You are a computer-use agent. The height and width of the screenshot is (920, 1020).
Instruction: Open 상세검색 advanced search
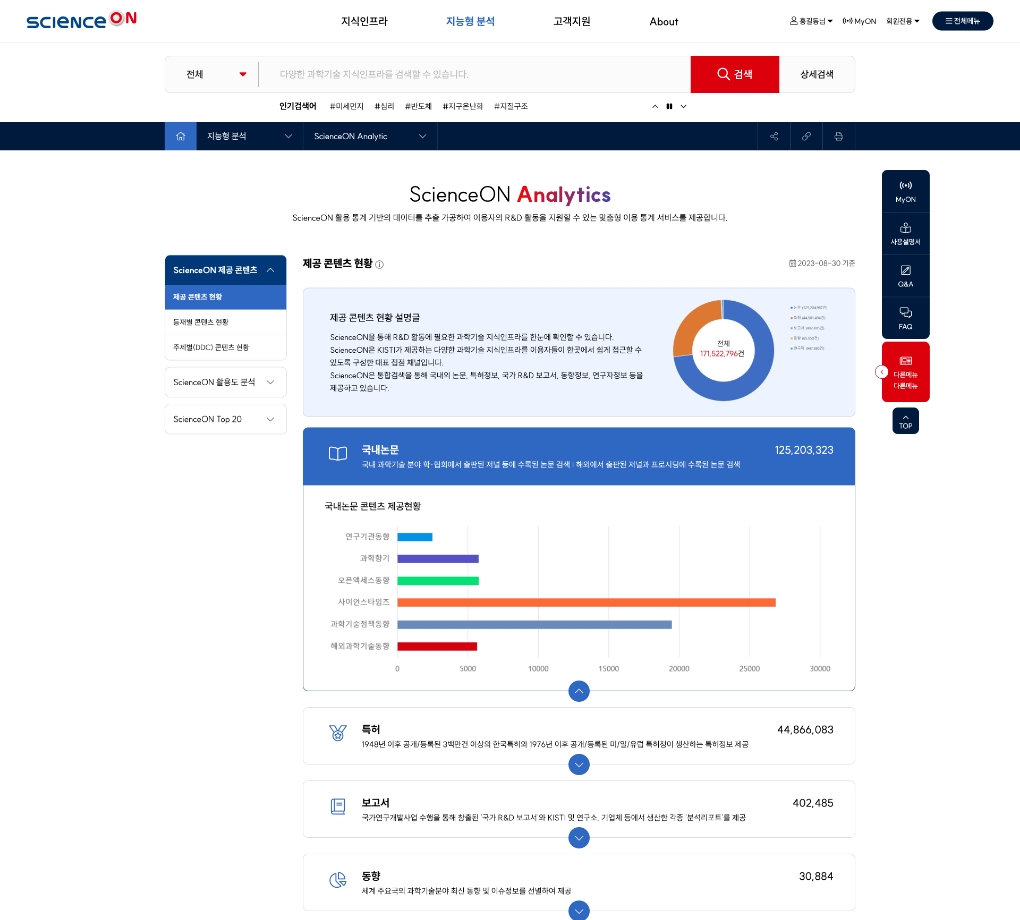click(x=817, y=74)
